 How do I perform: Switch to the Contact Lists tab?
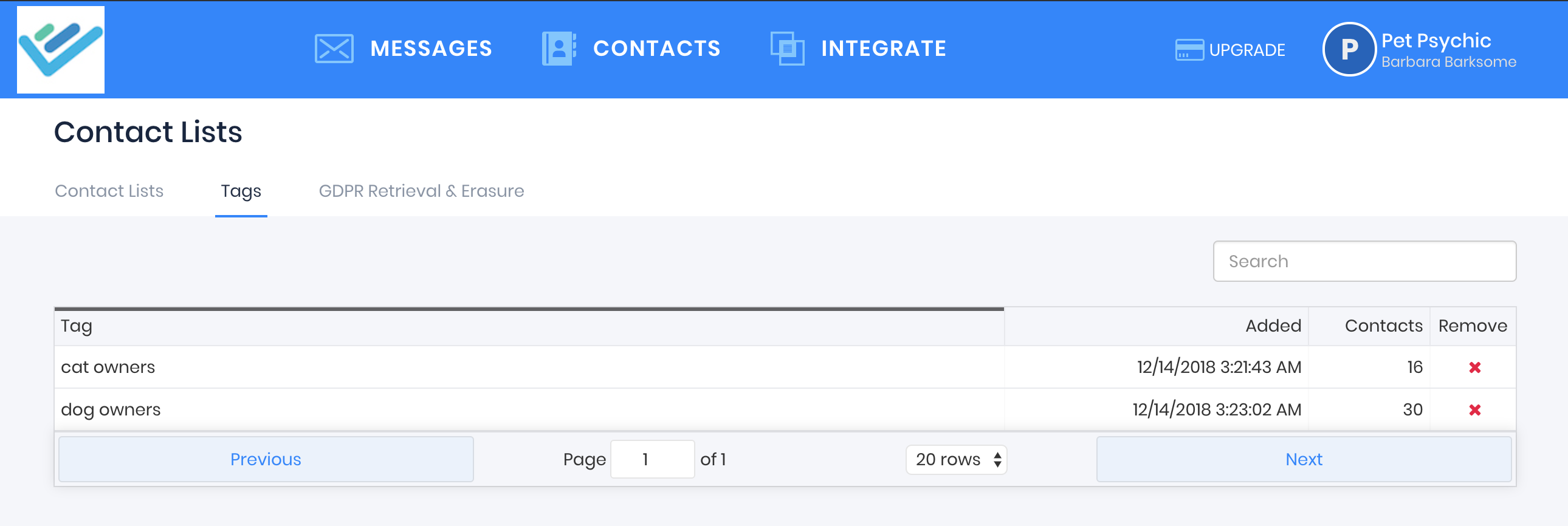click(x=109, y=191)
